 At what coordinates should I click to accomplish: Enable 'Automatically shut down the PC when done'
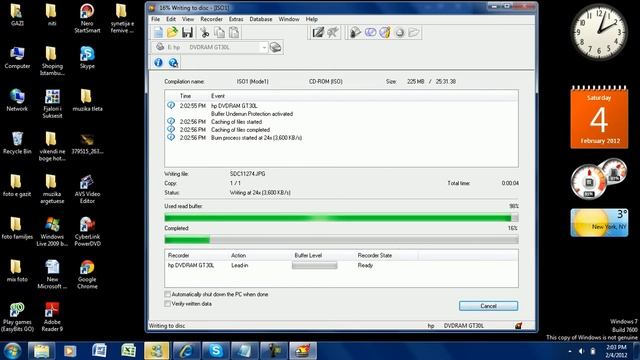click(167, 294)
